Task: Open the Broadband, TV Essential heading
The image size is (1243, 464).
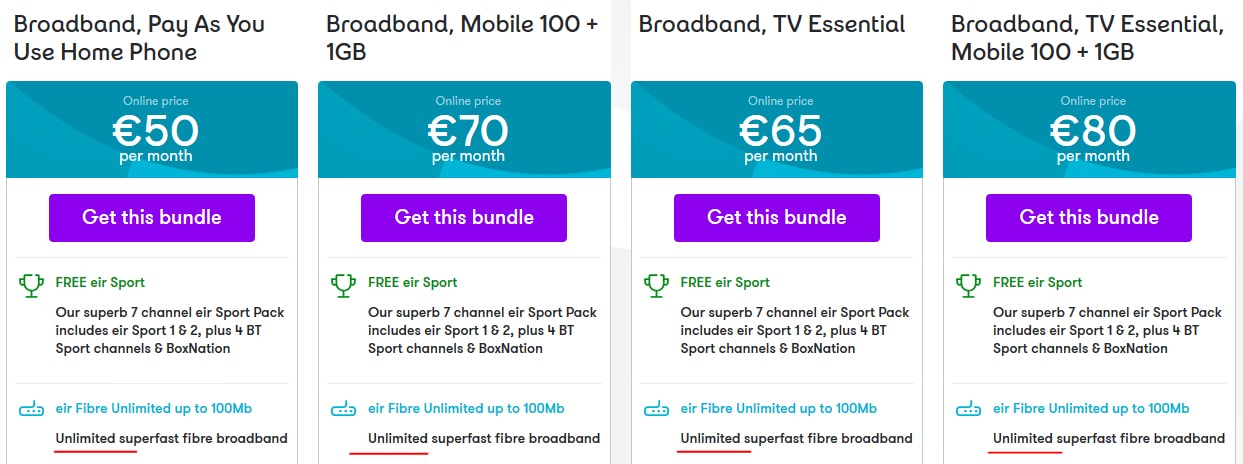Action: tap(772, 24)
